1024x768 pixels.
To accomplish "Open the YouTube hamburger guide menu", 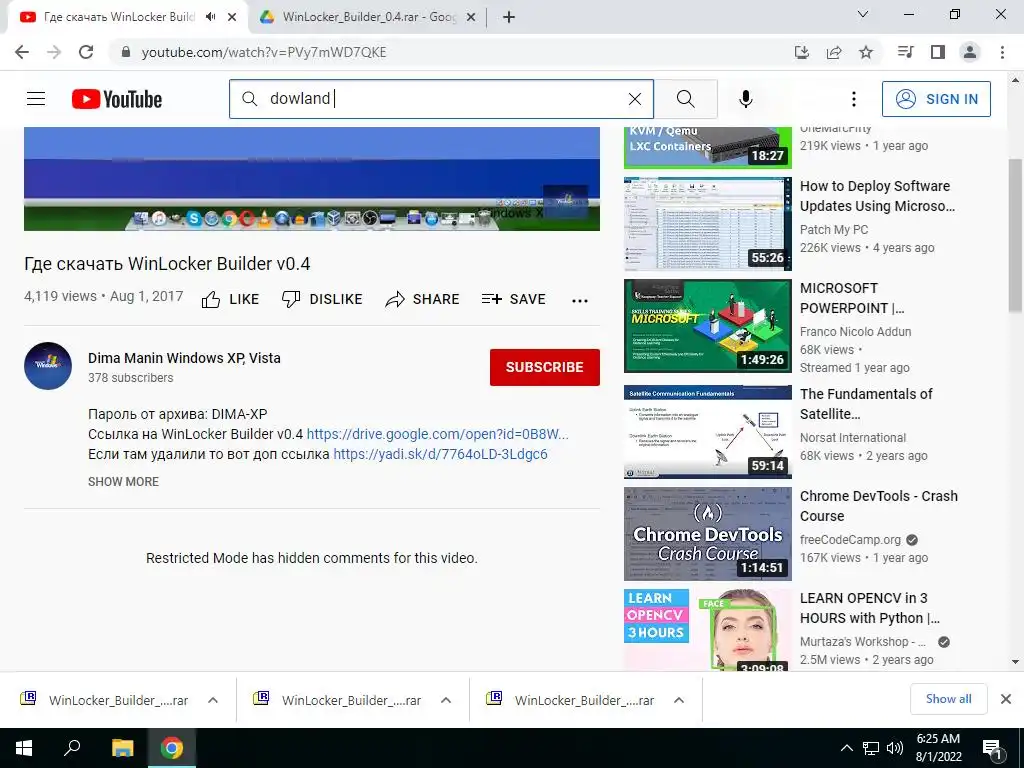I will [36, 99].
